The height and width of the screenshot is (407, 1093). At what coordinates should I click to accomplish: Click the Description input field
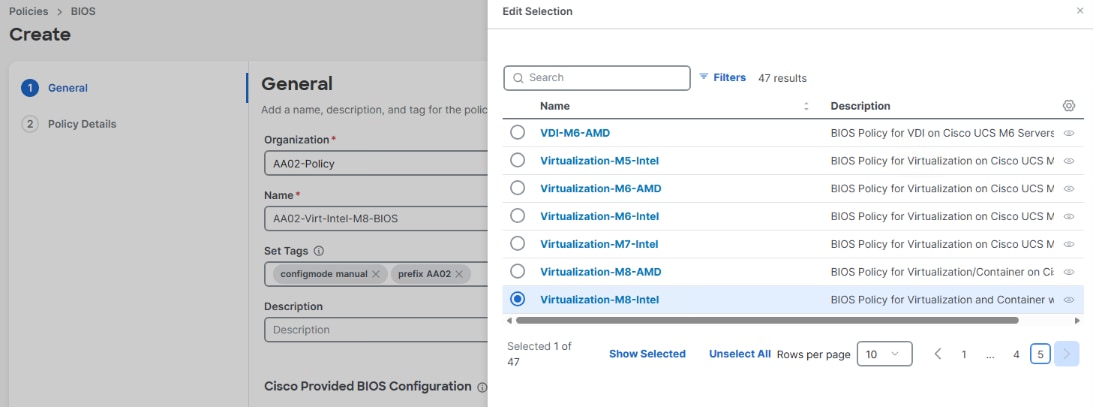[376, 330]
